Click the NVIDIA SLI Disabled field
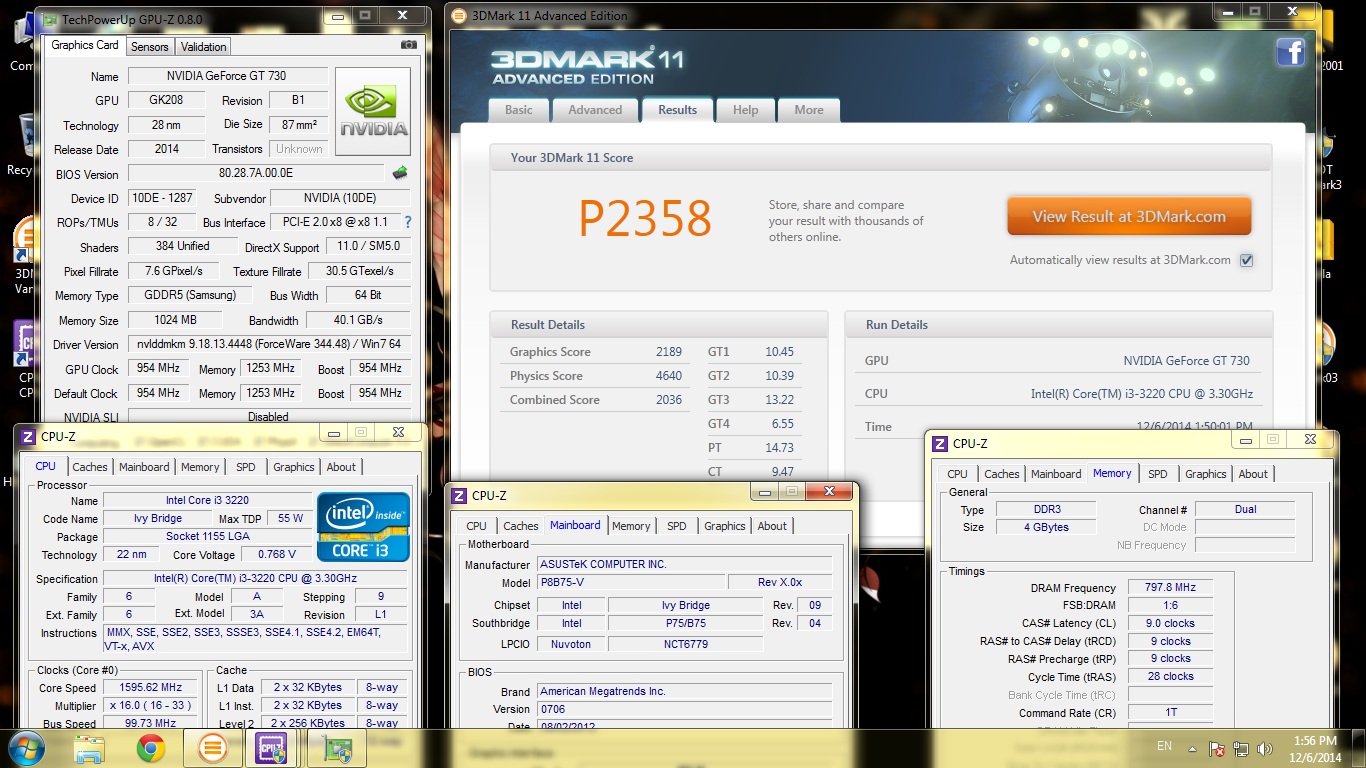Screen dimensions: 1366x768 (268, 417)
